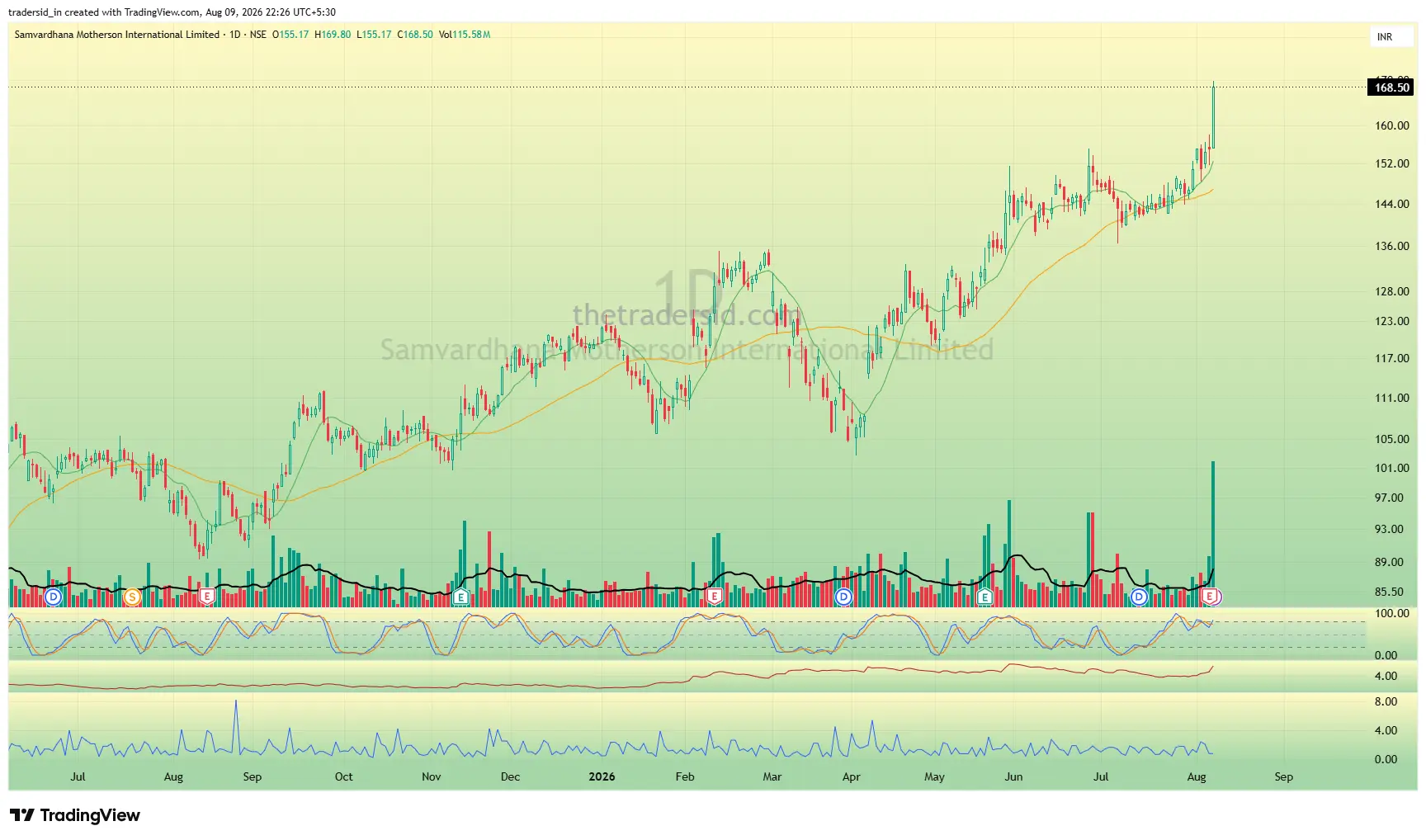Click the Dec label on the time axis
The width and height of the screenshot is (1426, 840).
510,777
